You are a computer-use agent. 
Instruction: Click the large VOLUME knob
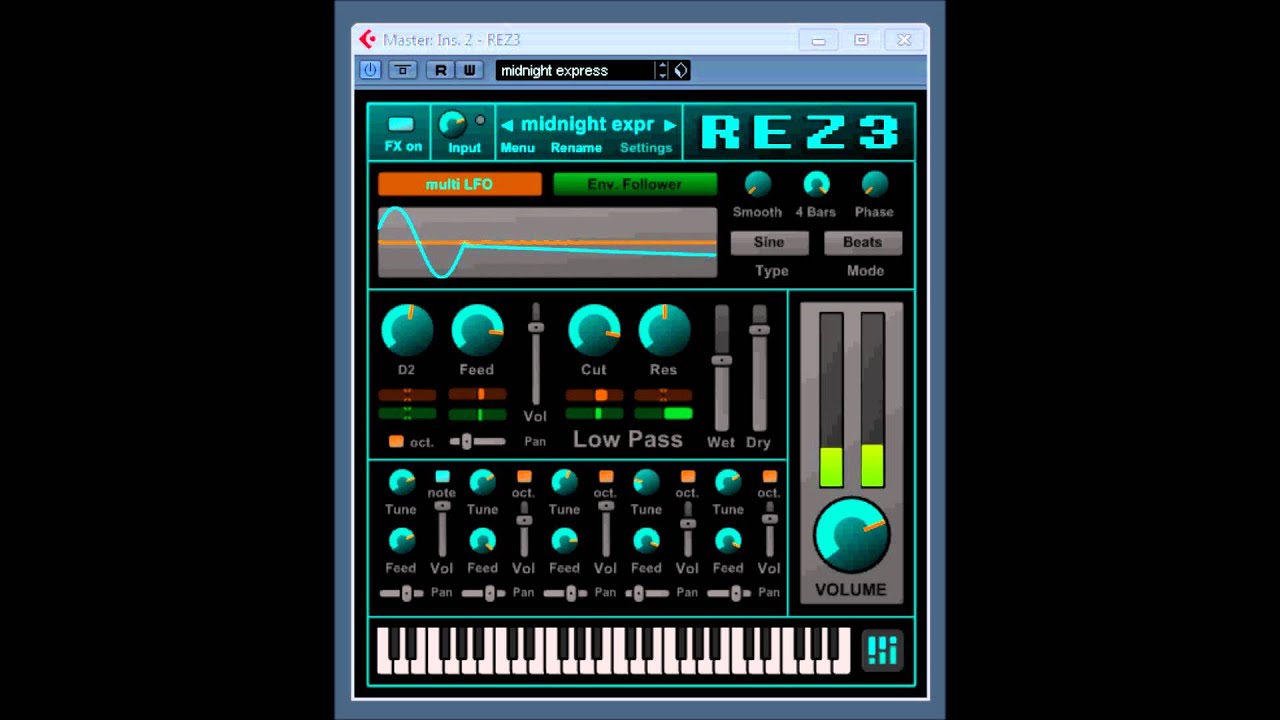[851, 535]
